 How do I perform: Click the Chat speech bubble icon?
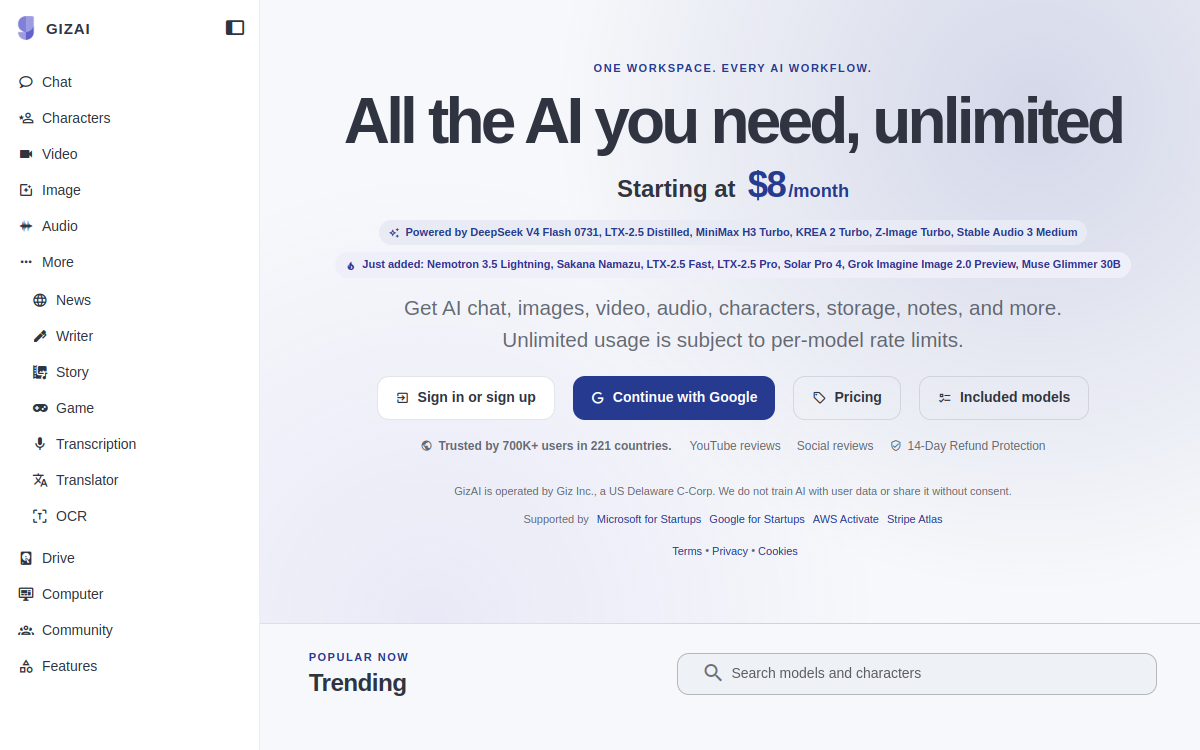click(x=26, y=82)
